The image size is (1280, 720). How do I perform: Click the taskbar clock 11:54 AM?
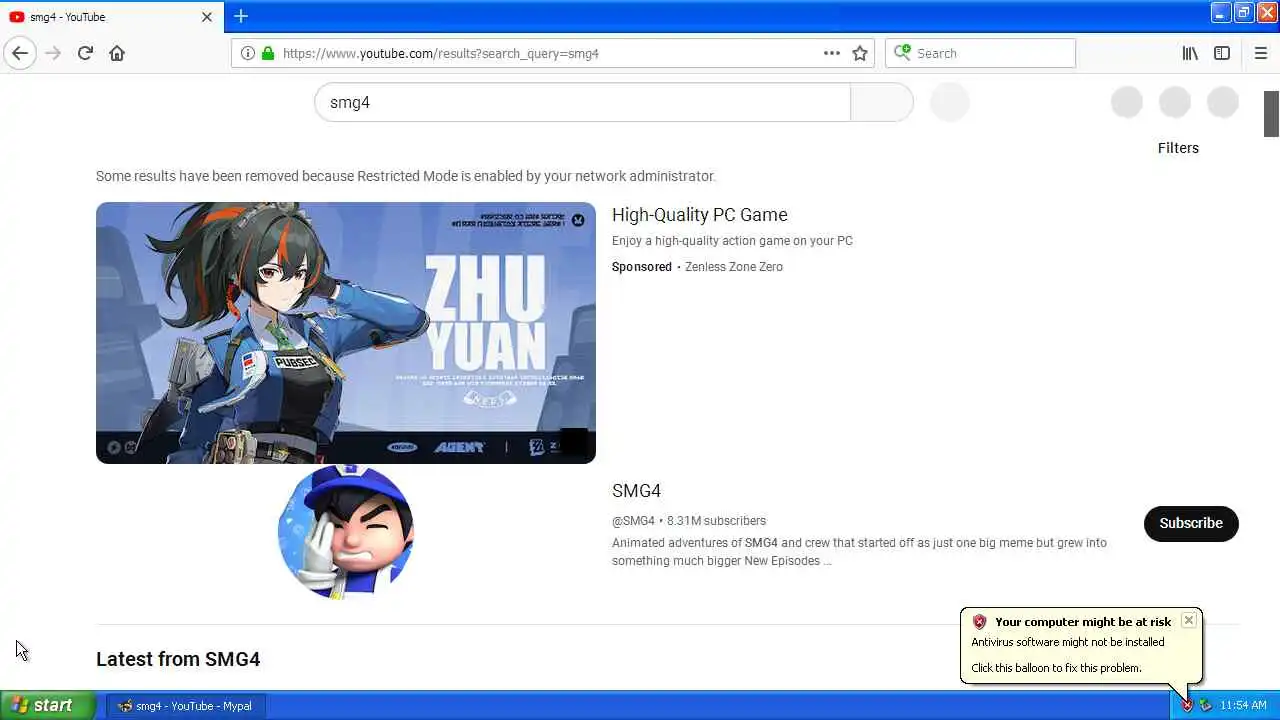point(1244,705)
